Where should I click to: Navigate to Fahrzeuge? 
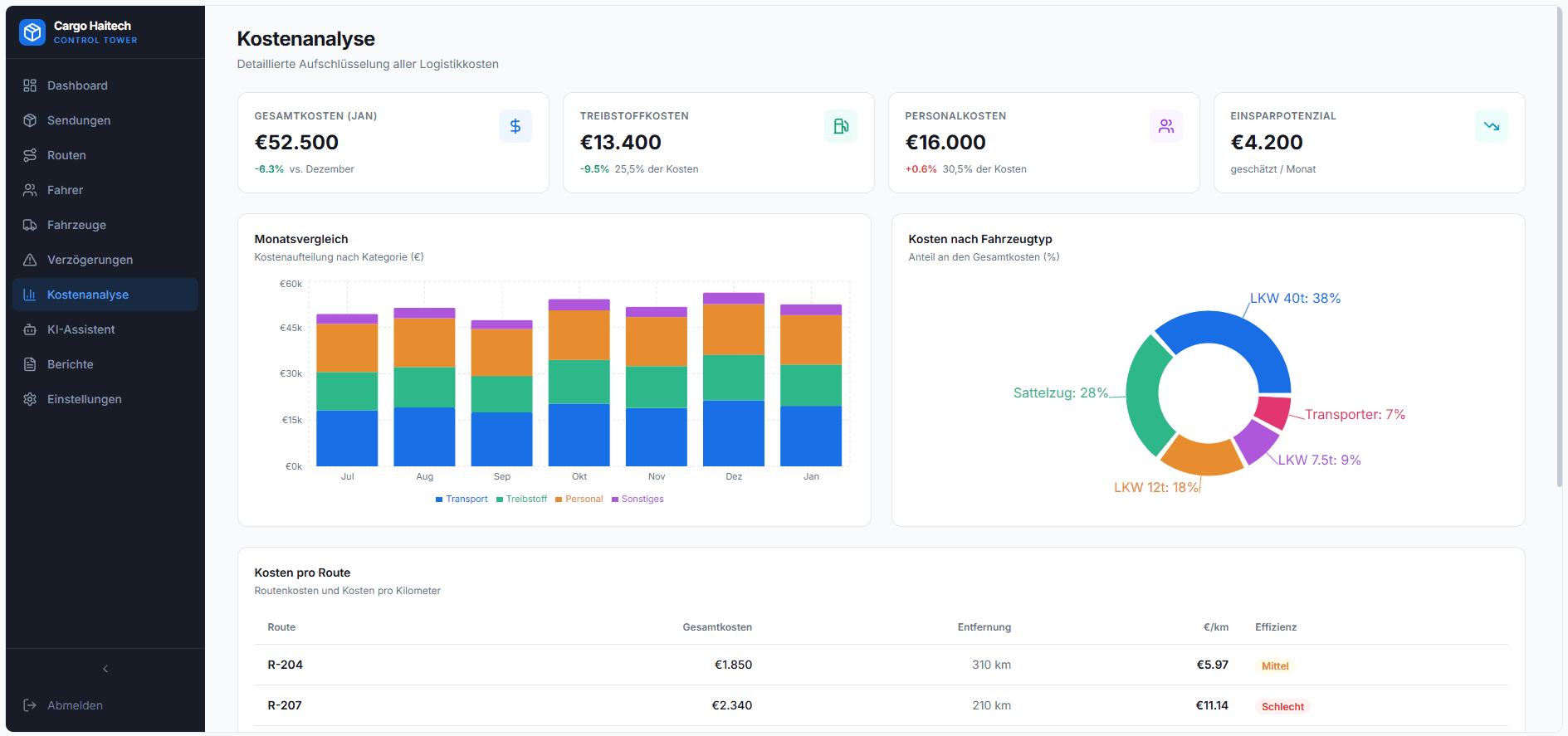[105, 225]
